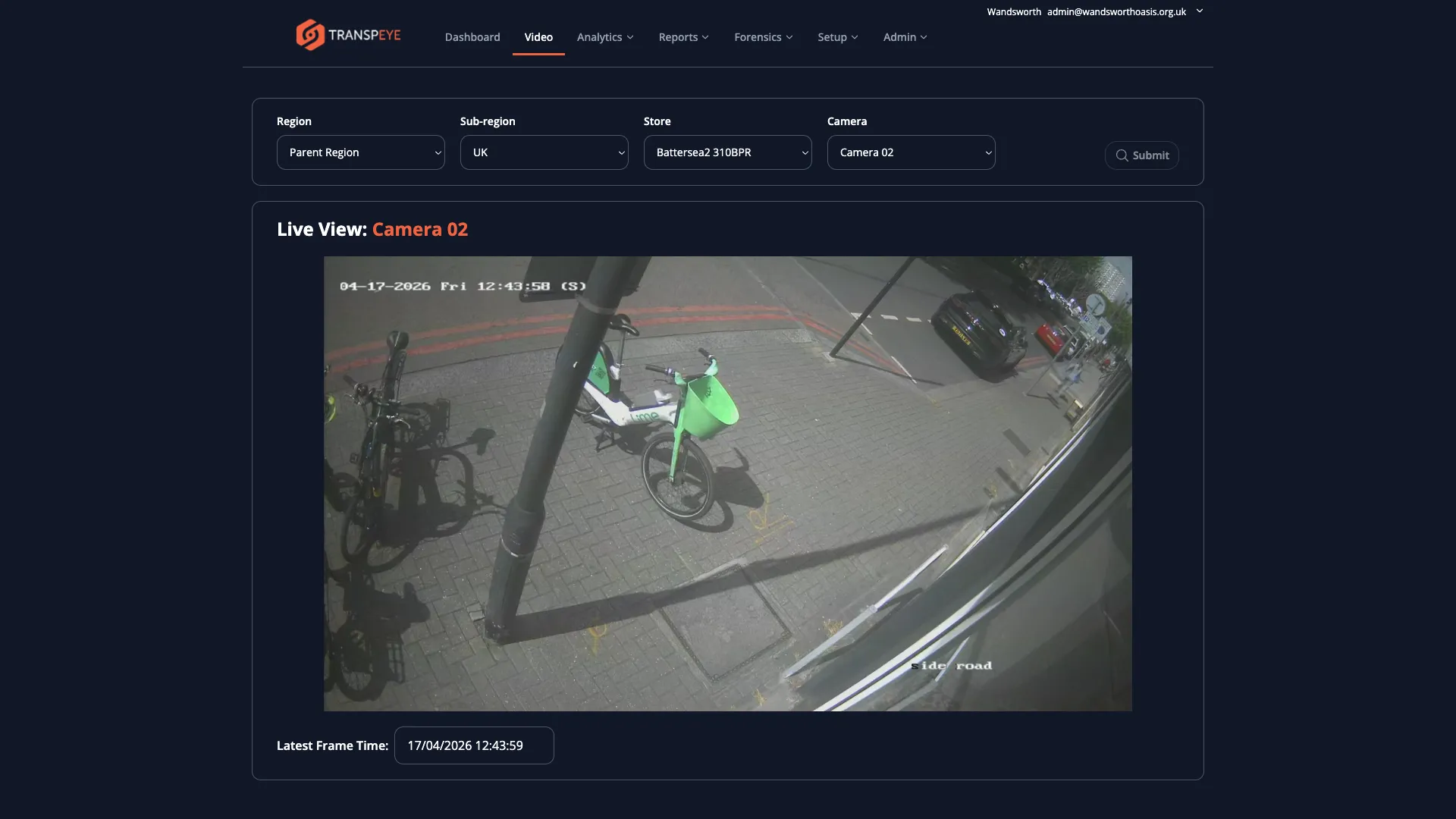The image size is (1456, 819).
Task: Open the Camera selector showing Camera 02
Action: pos(911,152)
